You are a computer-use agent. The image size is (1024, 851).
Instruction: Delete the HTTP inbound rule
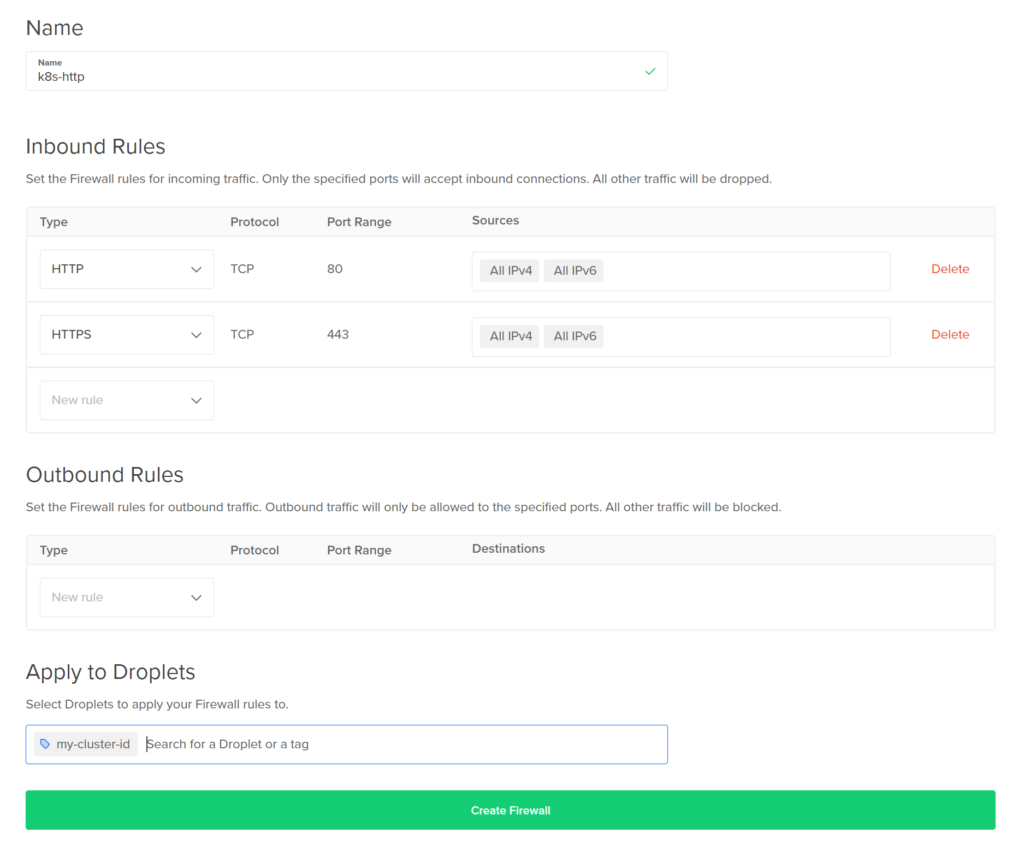[950, 268]
